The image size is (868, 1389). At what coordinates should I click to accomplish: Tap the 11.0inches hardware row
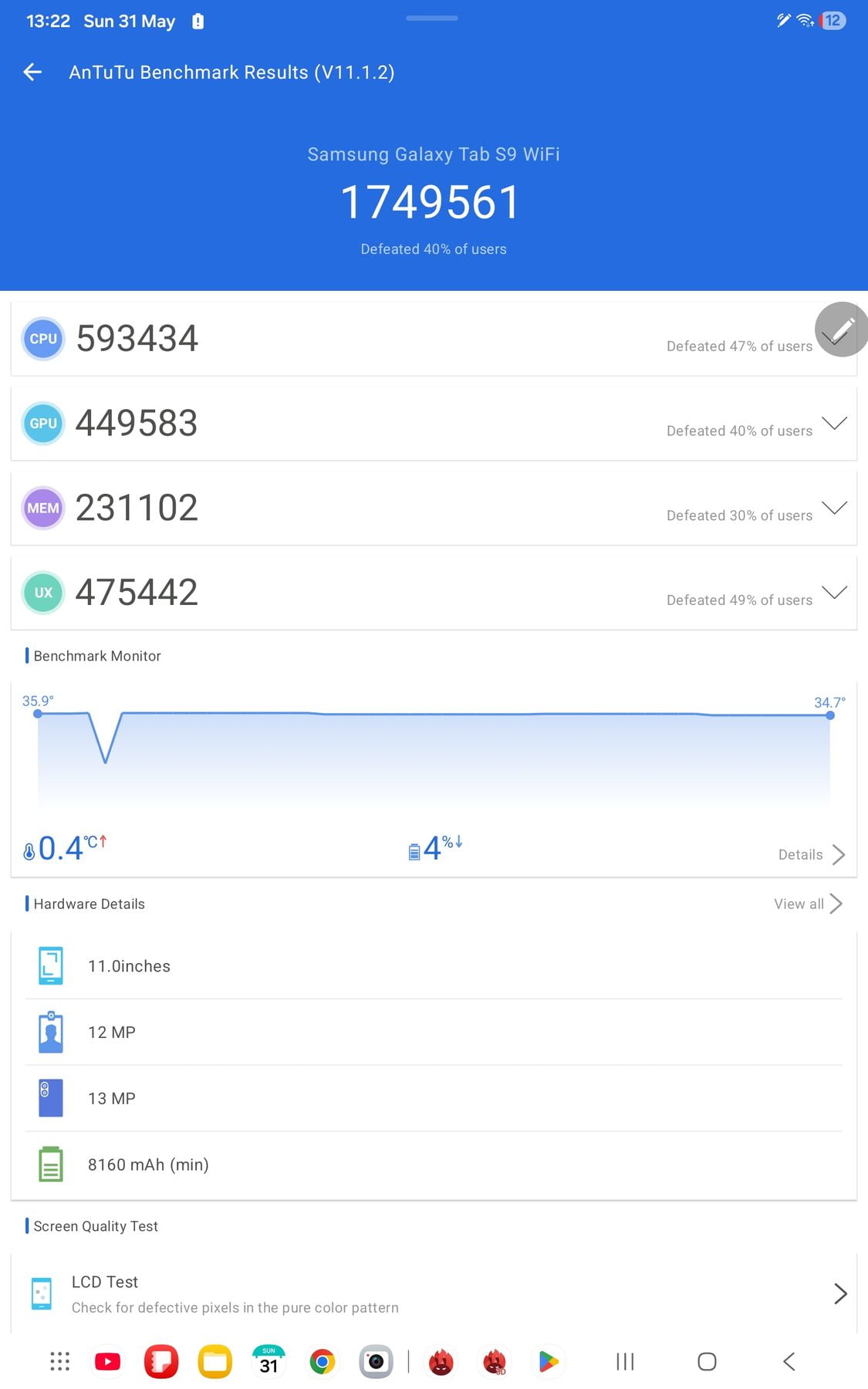(x=434, y=966)
